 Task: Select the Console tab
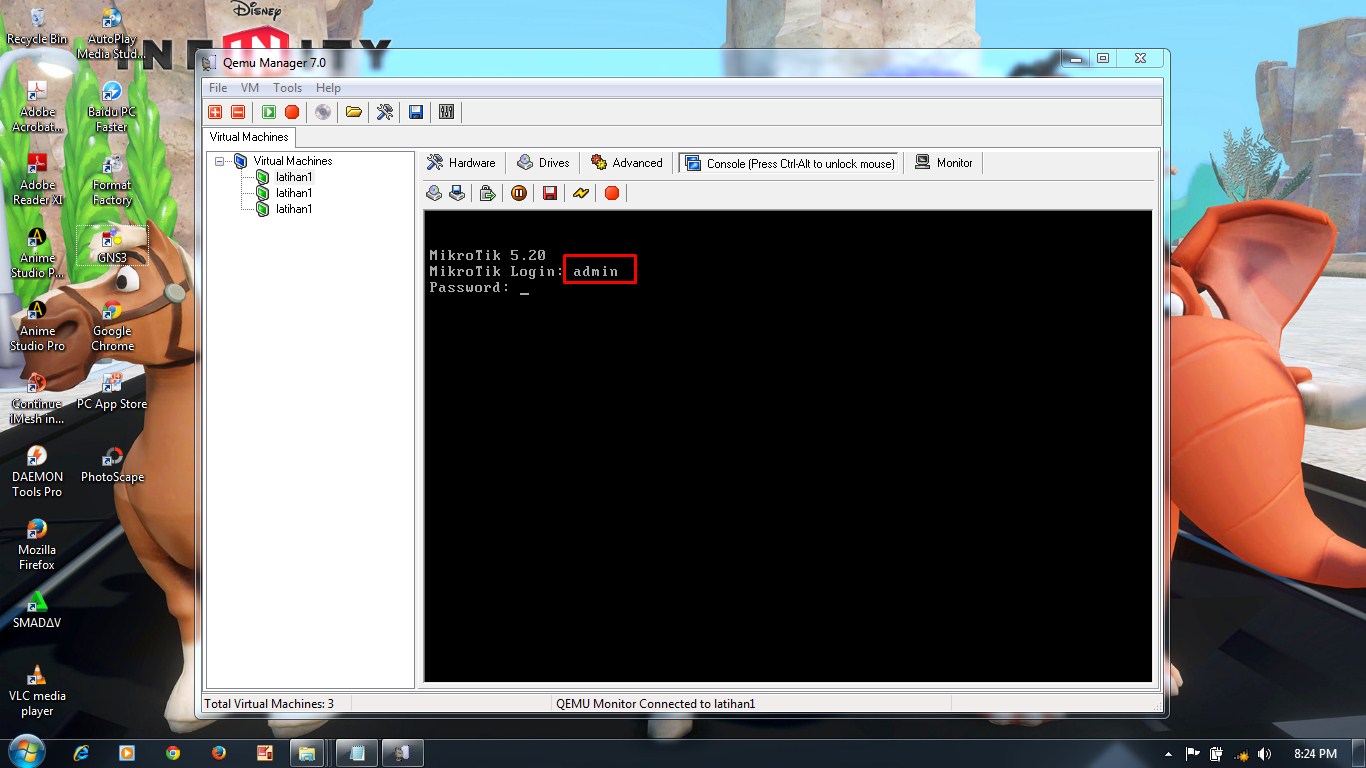pos(790,163)
